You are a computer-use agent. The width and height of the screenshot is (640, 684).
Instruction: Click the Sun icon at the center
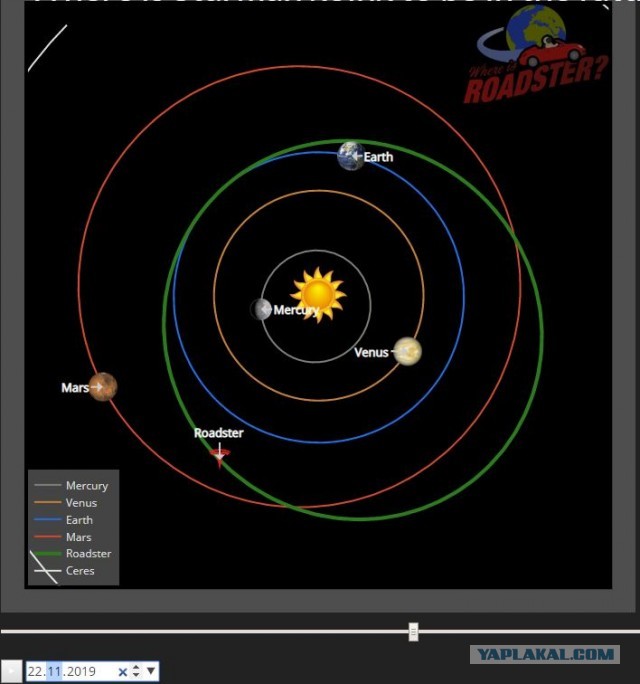tap(318, 294)
